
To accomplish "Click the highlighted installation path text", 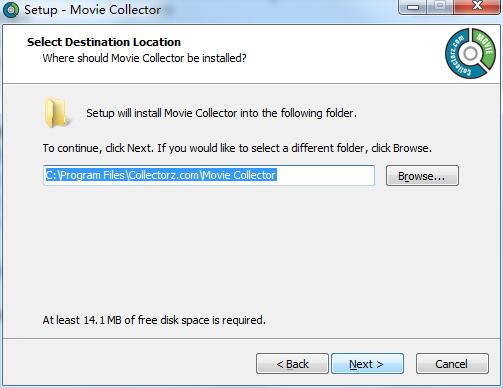I will (x=161, y=175).
